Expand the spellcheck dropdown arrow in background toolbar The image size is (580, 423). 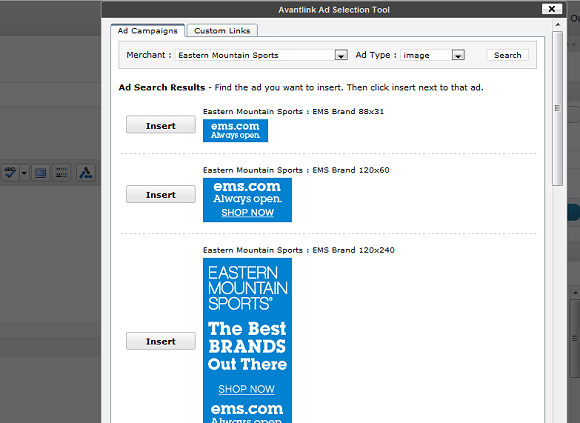coord(24,173)
